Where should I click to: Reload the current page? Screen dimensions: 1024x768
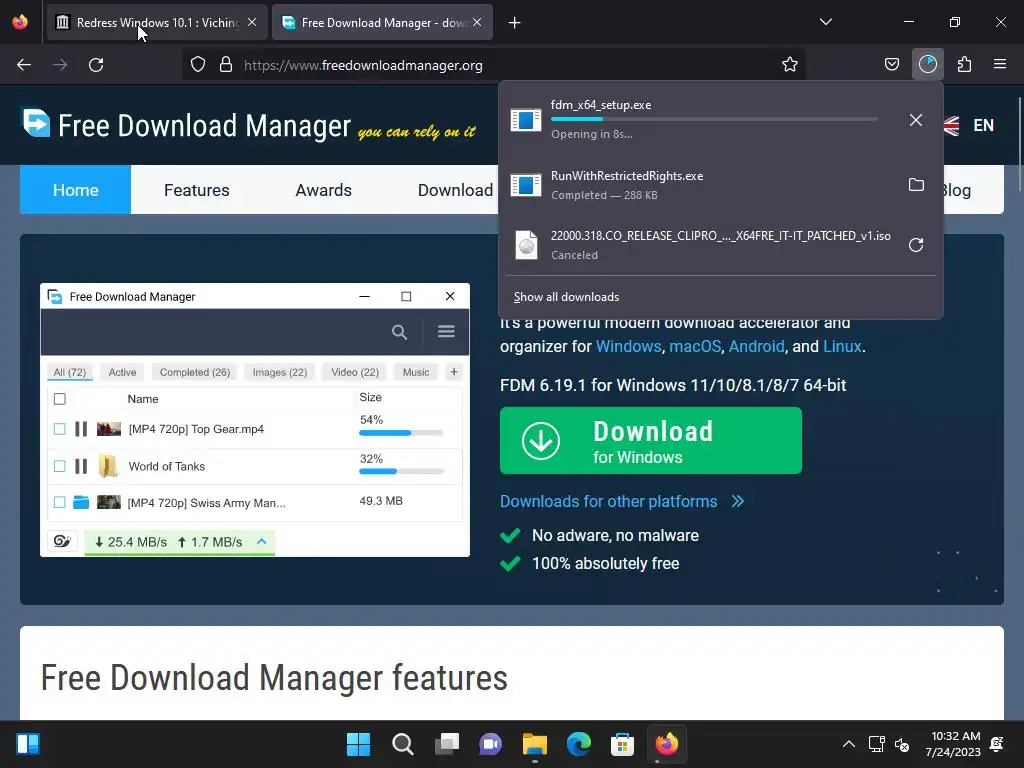click(96, 65)
